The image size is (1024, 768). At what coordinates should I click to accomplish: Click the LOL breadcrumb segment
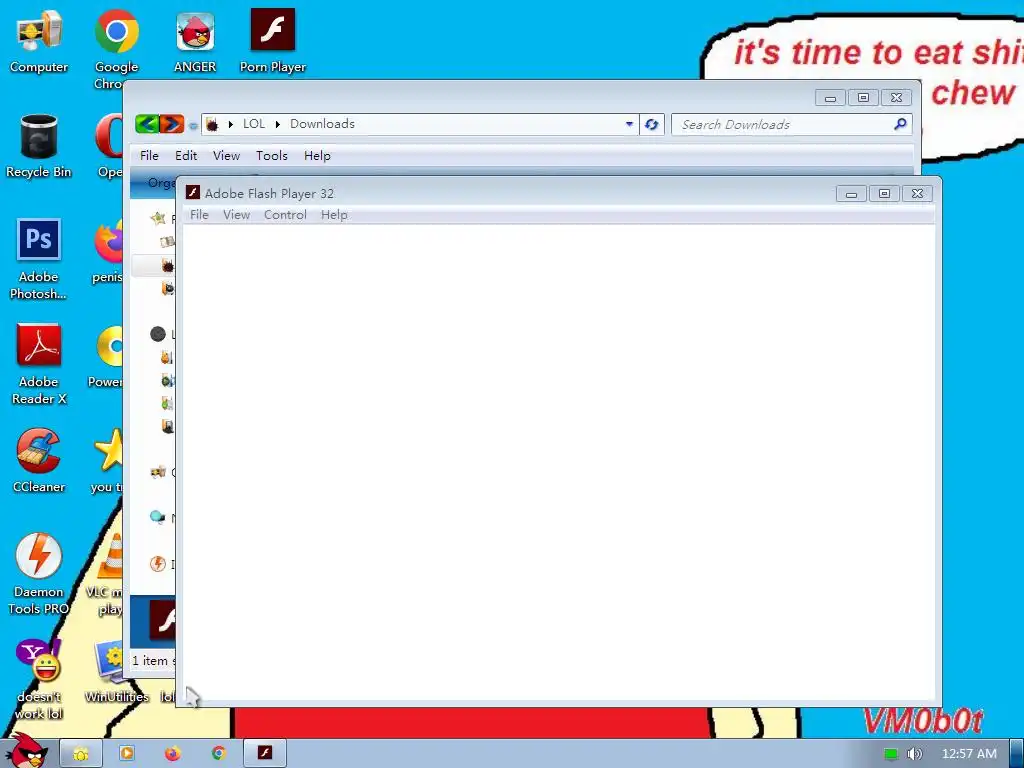pos(254,123)
